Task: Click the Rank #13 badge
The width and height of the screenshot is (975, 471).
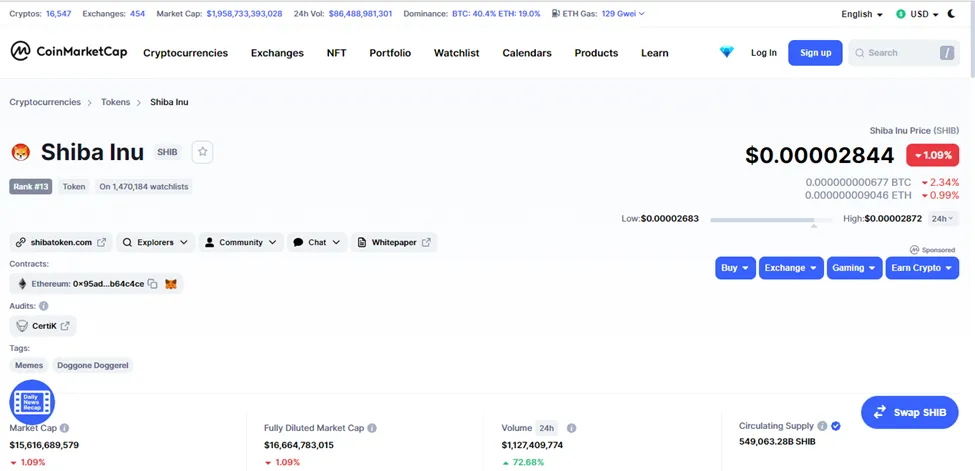Action: [30, 187]
